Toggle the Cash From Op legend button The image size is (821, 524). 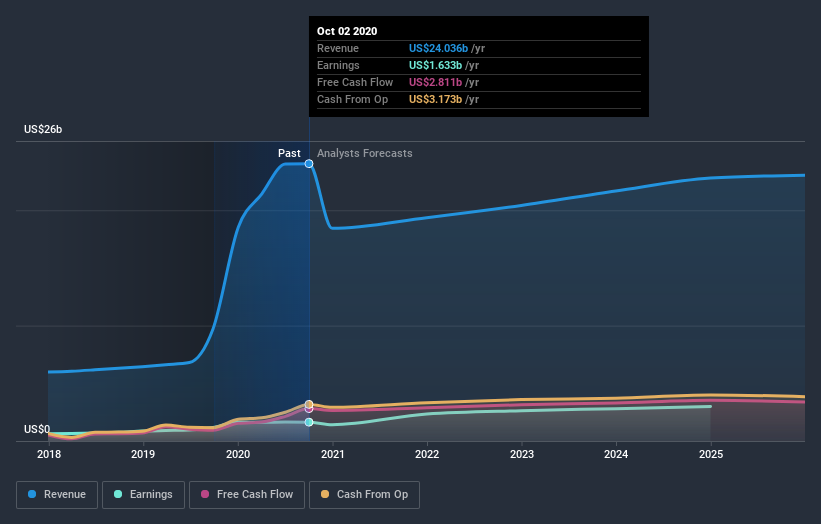point(364,495)
